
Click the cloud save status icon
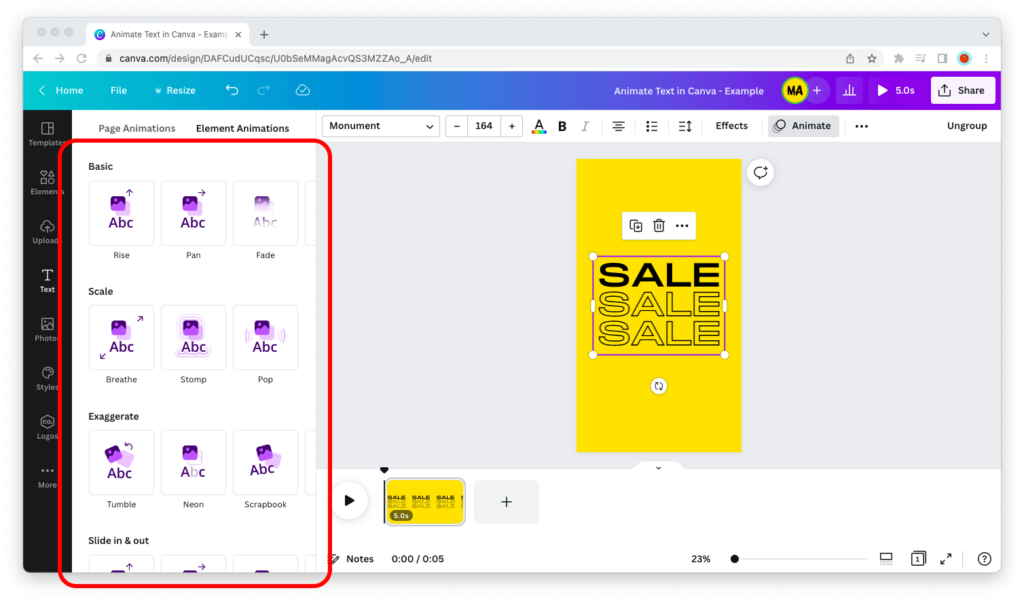pos(302,90)
